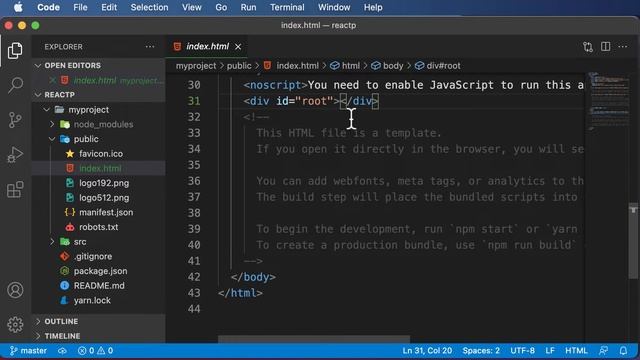Click the editor horizontal scrollbar
Viewport: 640px width, 360px height.
click(x=313, y=339)
